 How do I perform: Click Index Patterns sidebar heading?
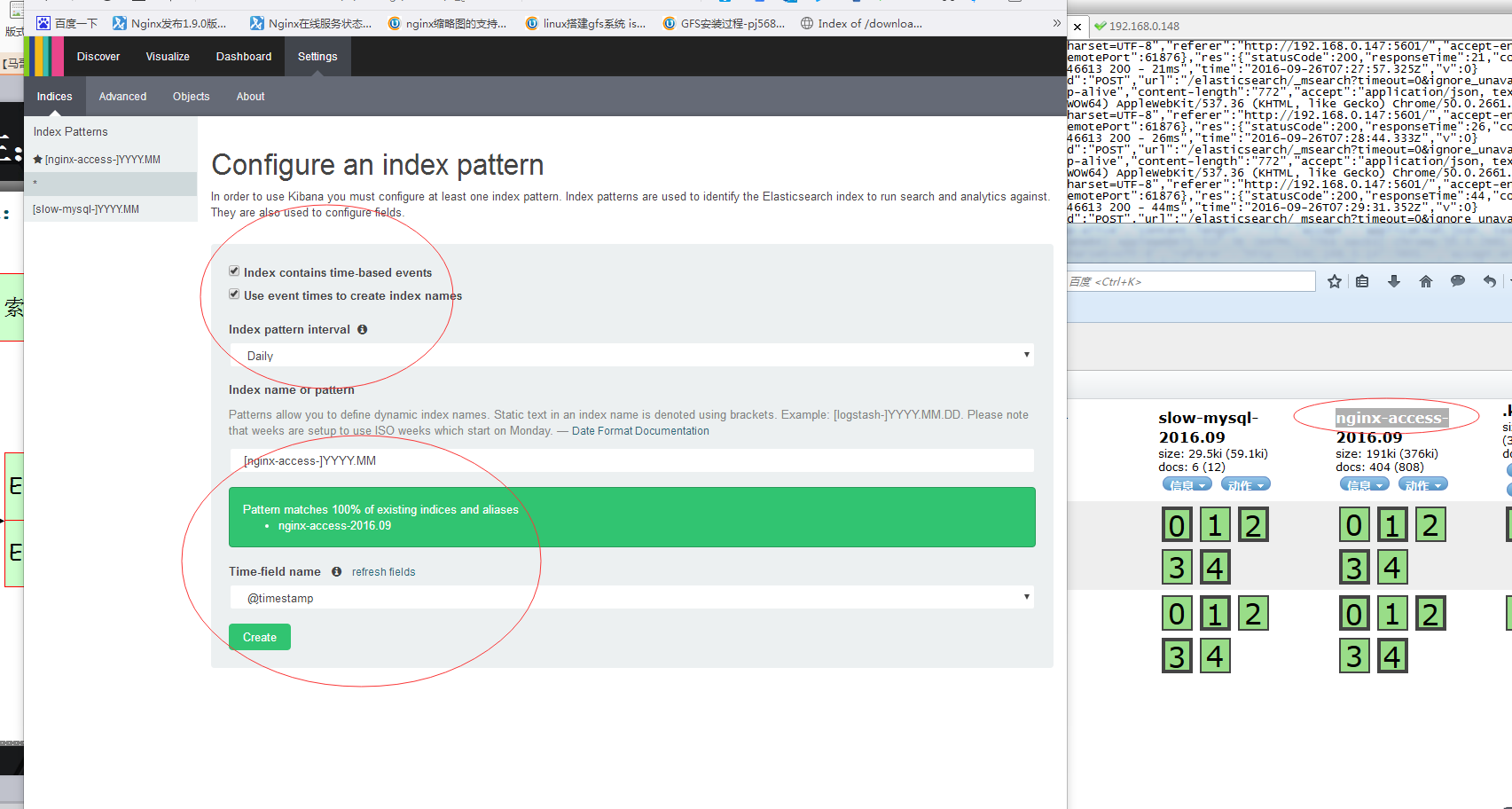71,131
